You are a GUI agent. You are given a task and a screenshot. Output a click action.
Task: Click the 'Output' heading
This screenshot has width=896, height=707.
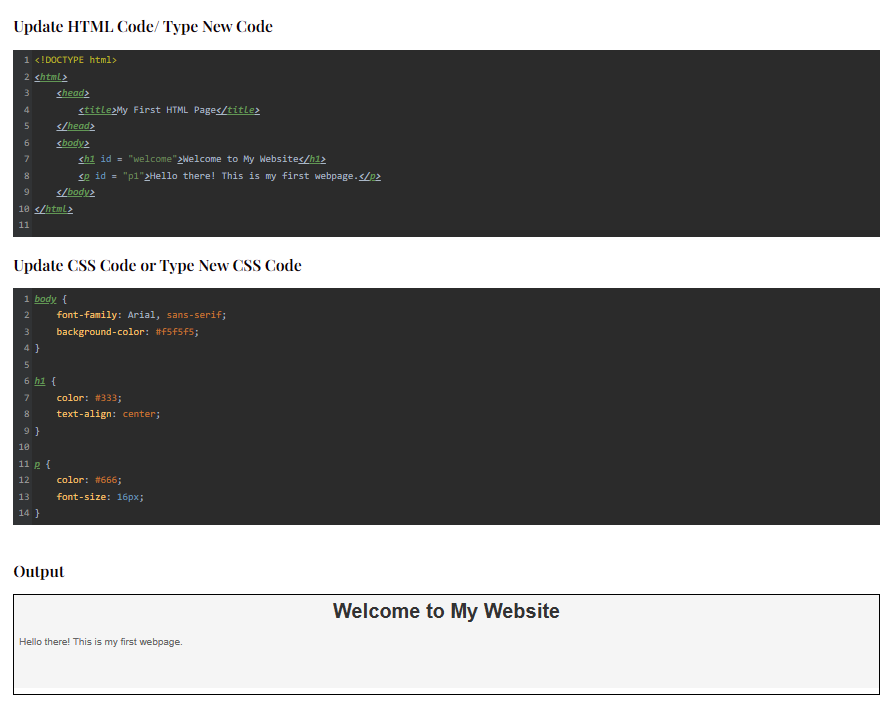(x=39, y=572)
